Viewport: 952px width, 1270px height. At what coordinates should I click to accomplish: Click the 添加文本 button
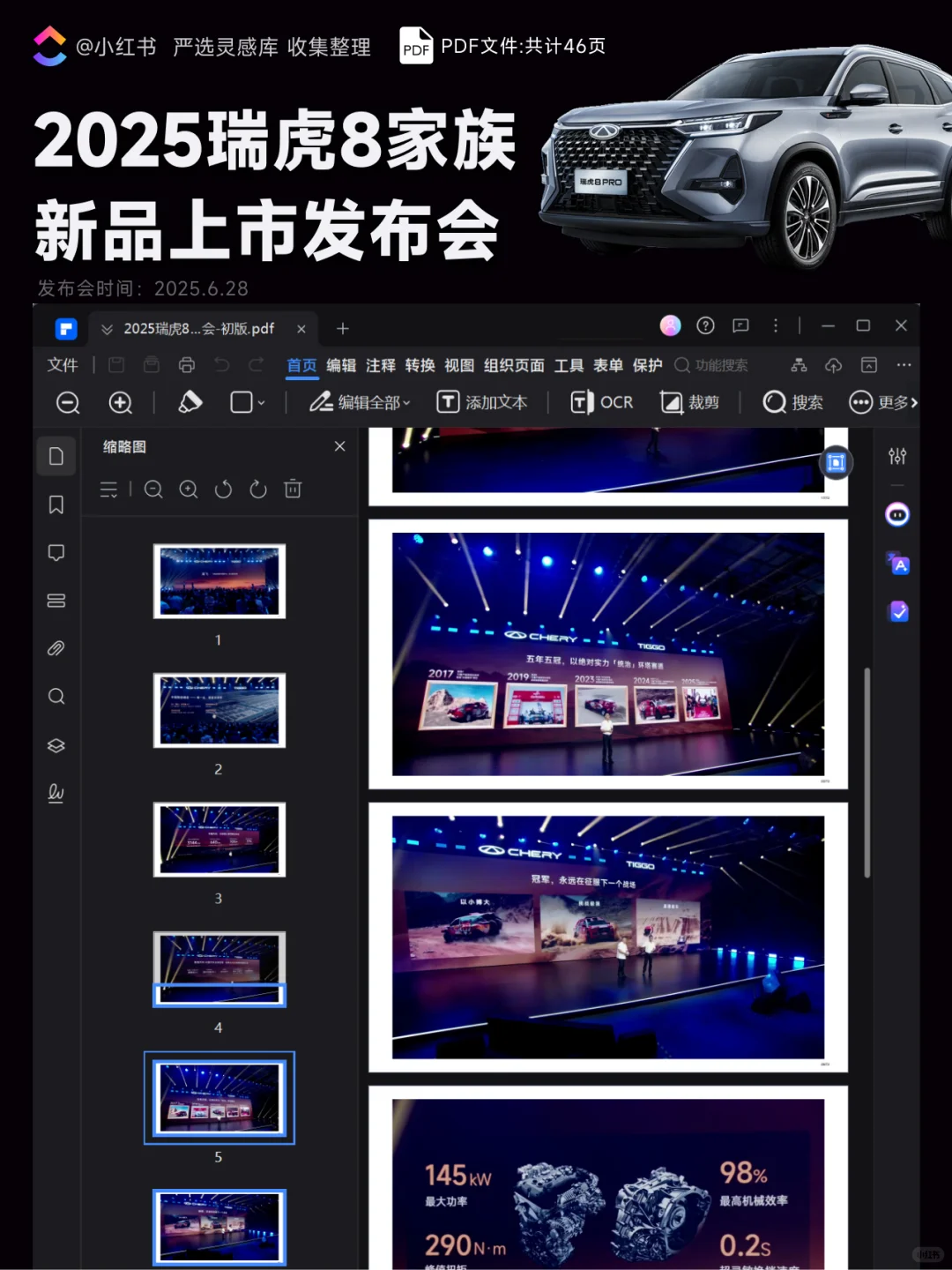[x=483, y=402]
